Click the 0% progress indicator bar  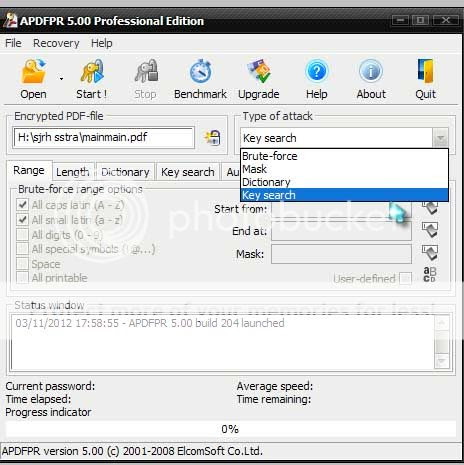point(231,429)
